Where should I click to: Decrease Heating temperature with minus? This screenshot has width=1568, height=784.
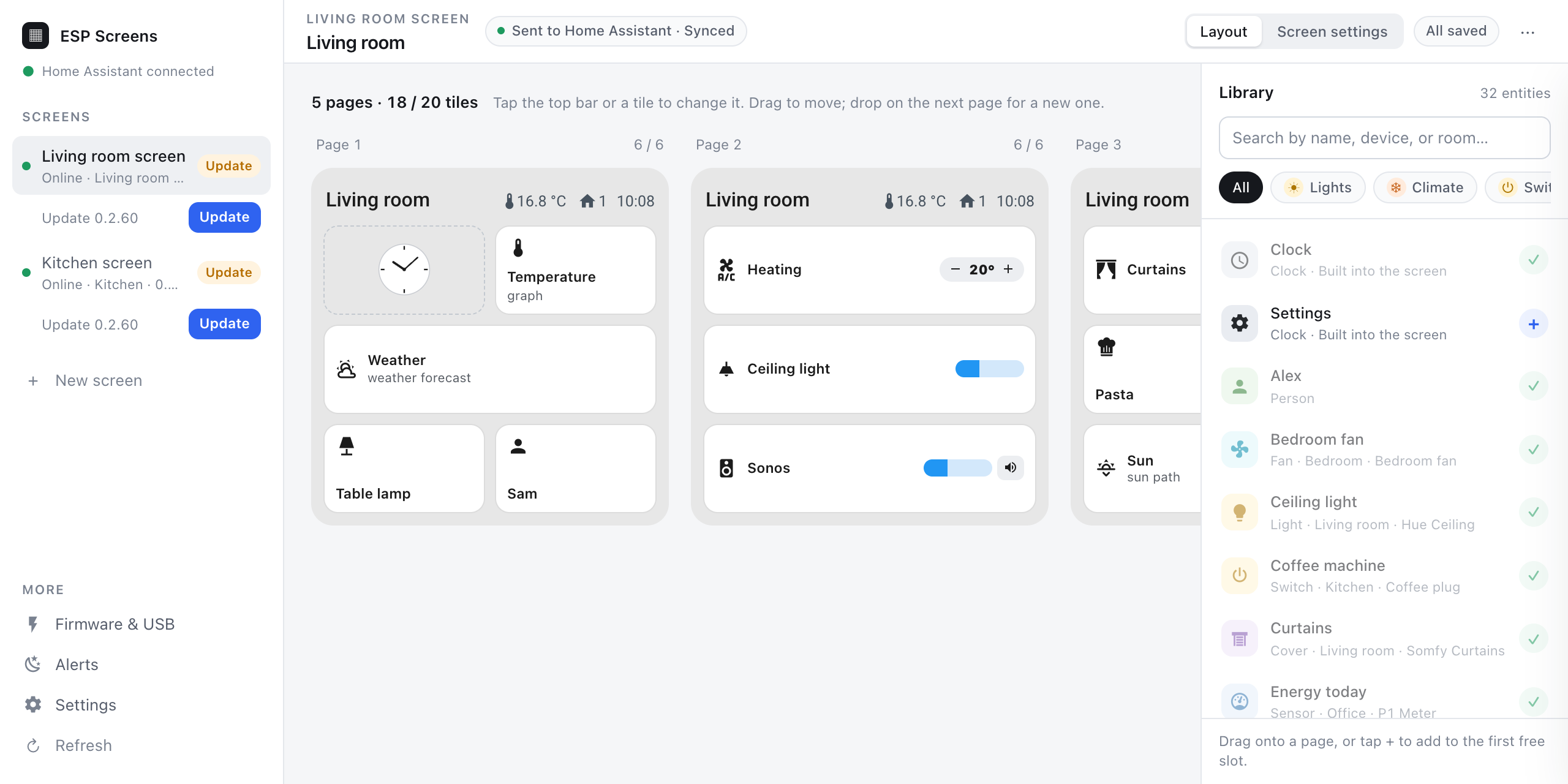point(955,269)
